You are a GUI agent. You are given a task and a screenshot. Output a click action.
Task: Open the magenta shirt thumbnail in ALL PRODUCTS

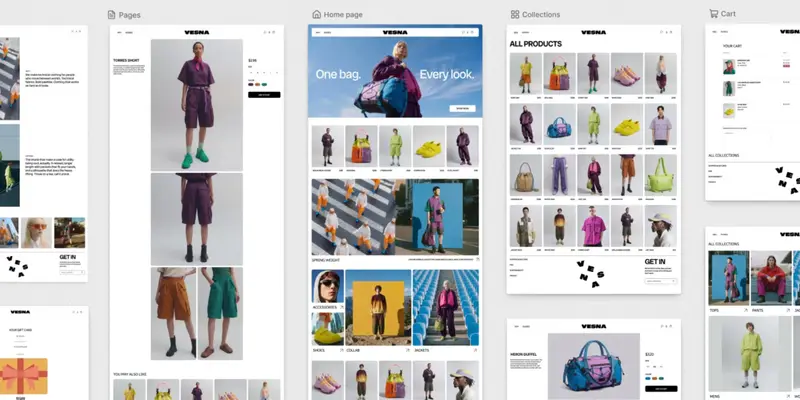(593, 226)
